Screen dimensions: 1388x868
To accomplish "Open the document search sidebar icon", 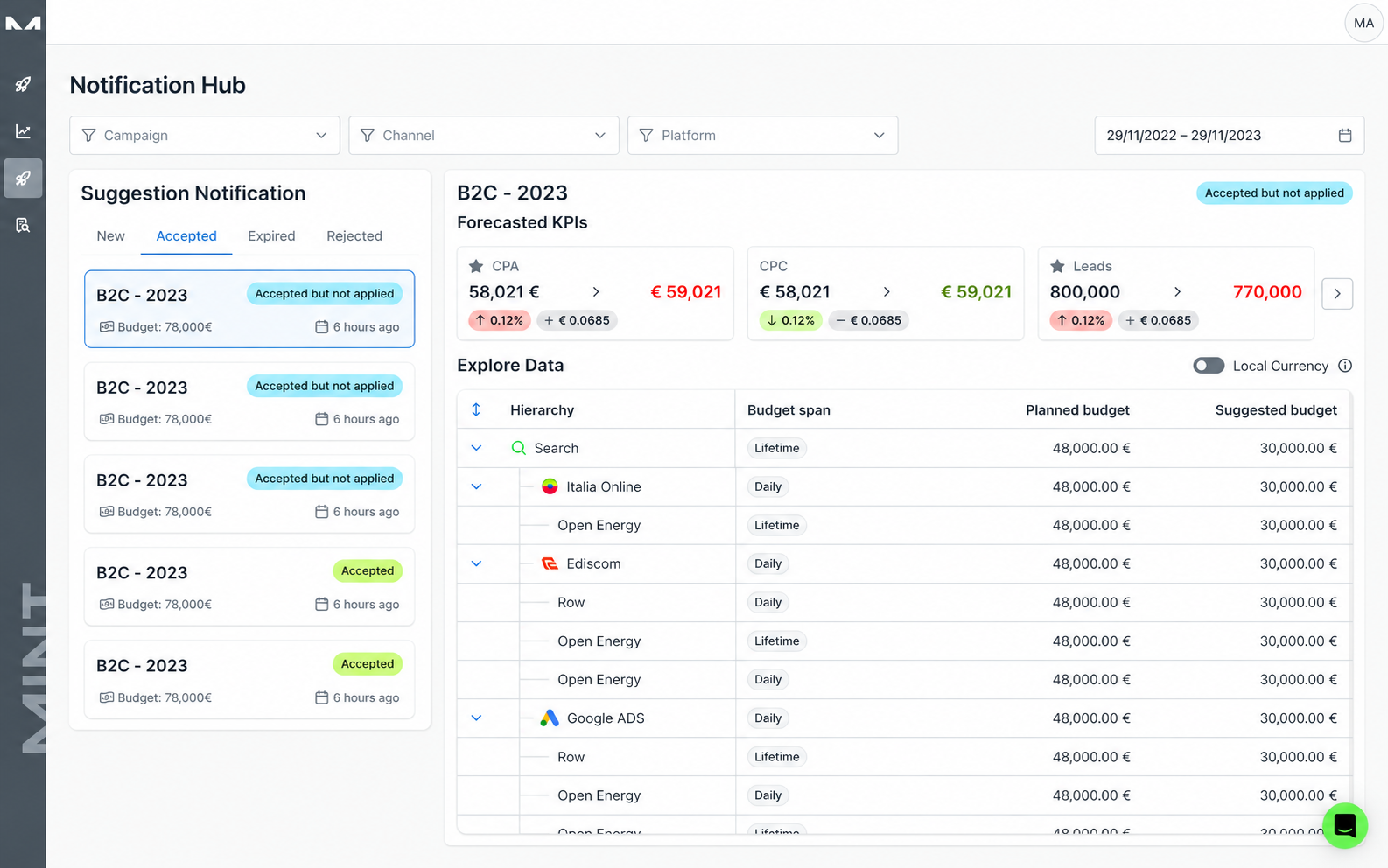I will [x=23, y=225].
